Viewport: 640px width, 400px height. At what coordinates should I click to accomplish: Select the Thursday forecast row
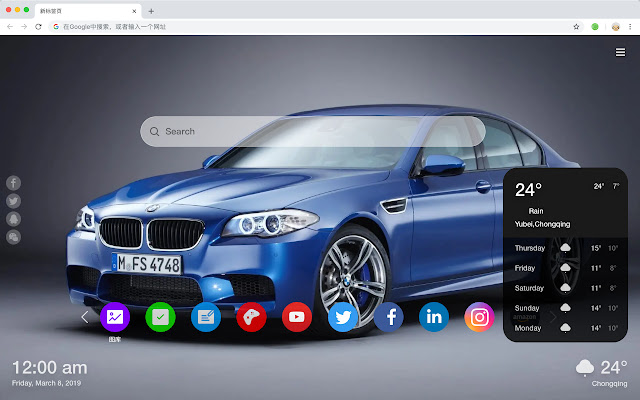click(566, 248)
